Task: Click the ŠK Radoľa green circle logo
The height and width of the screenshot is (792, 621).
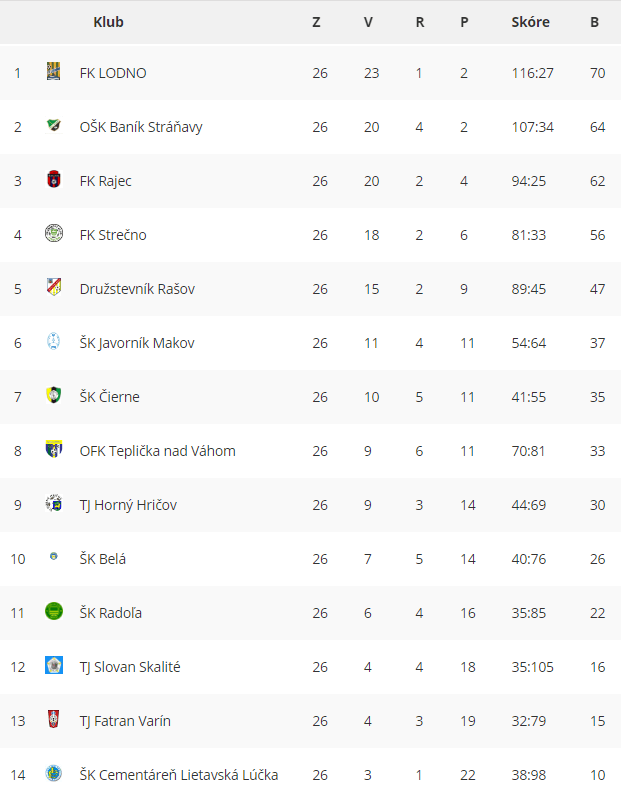Action: [54, 611]
